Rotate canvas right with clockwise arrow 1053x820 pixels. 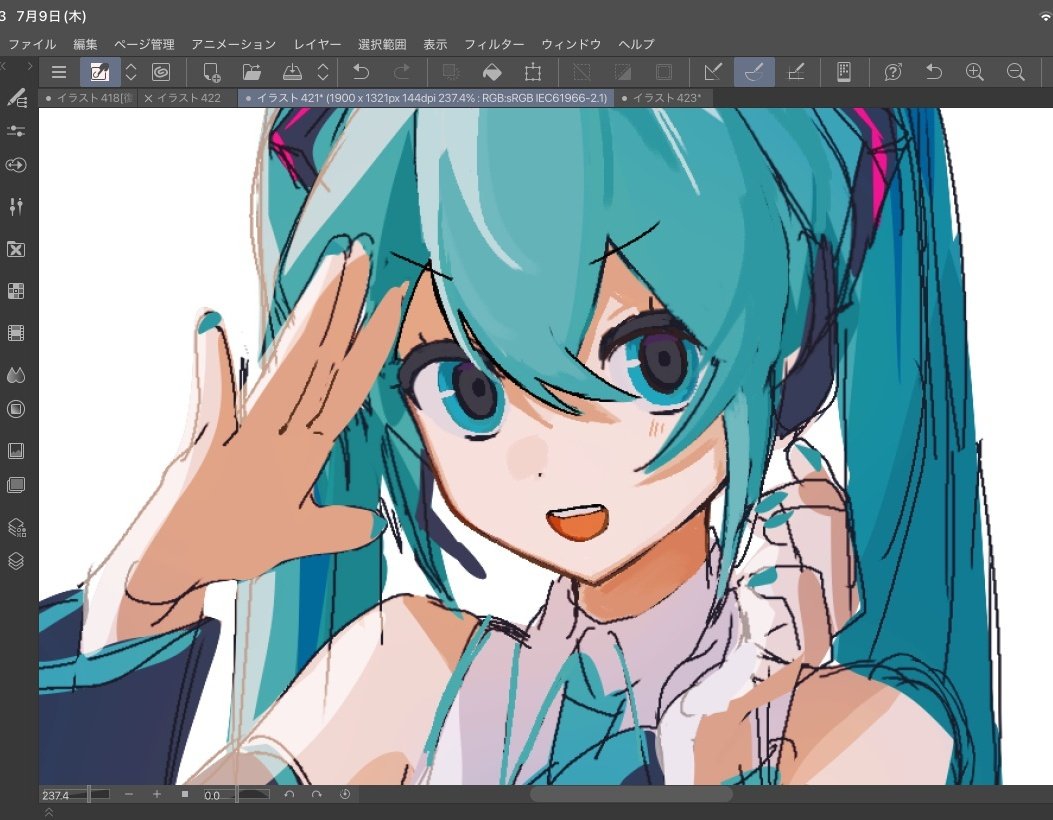pyautogui.click(x=317, y=794)
